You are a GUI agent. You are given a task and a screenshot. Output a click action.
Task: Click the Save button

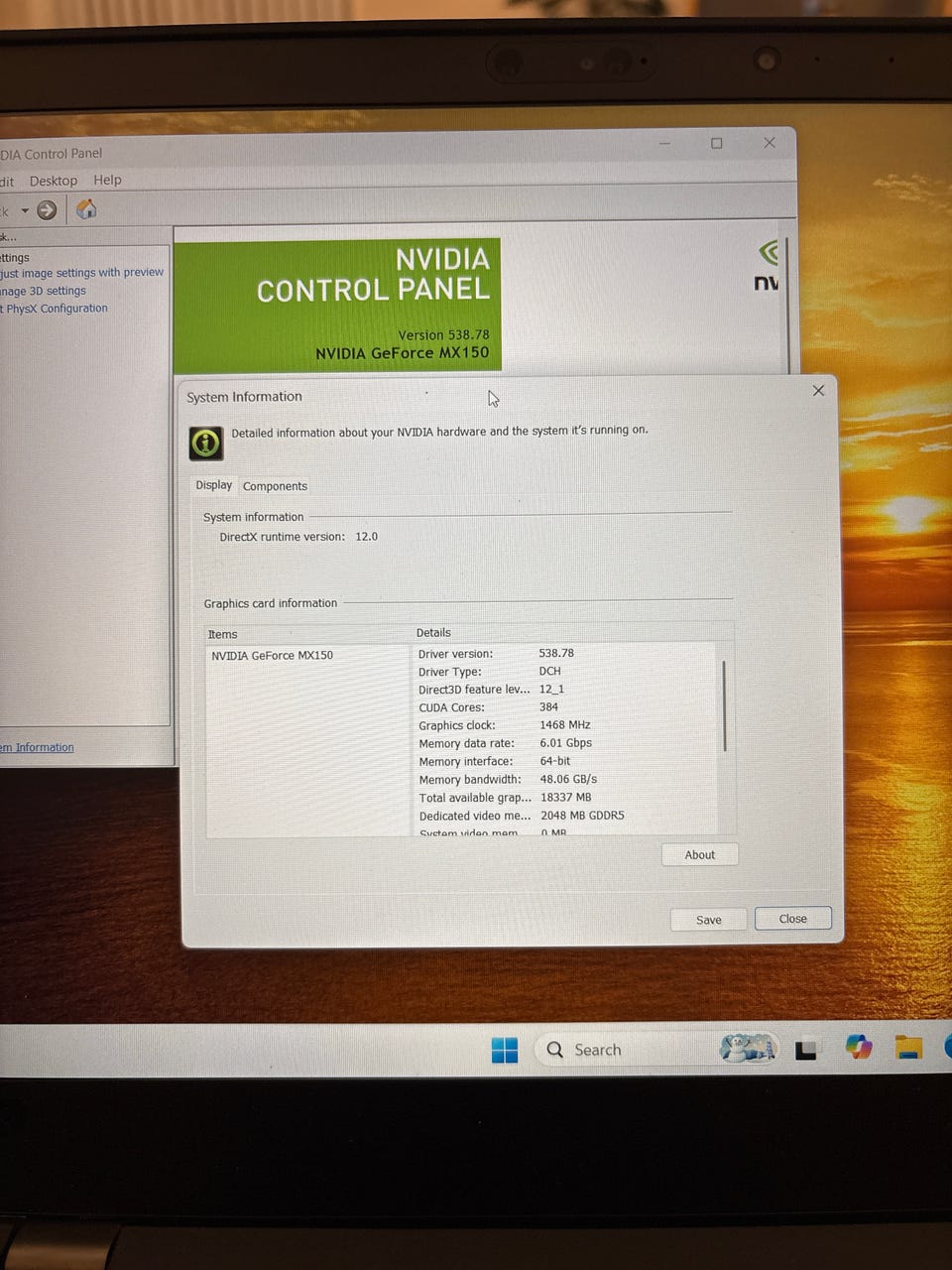point(708,920)
